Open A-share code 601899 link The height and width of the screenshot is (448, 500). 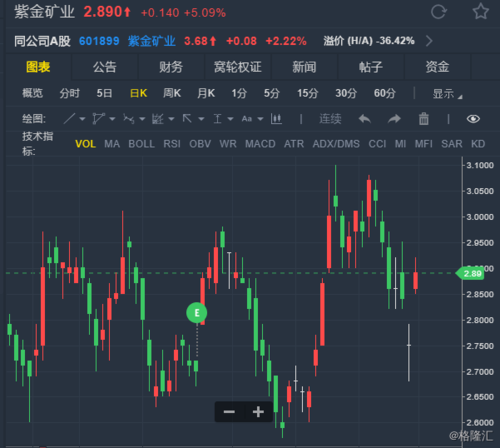click(x=99, y=41)
